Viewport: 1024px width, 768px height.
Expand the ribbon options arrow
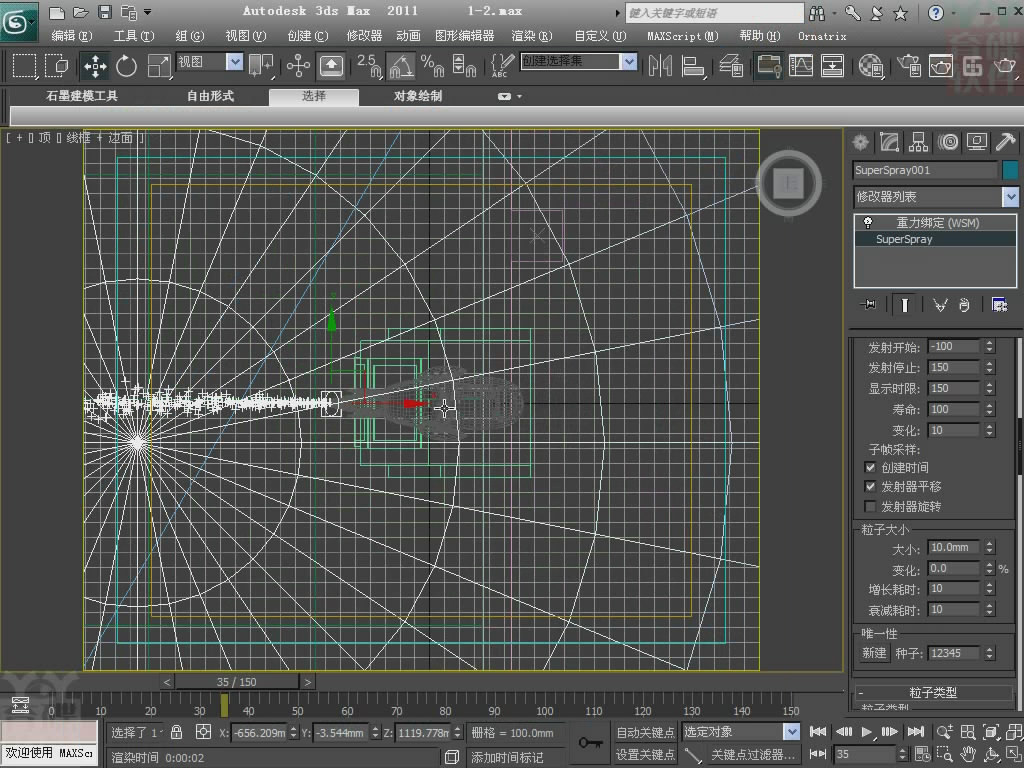pyautogui.click(x=519, y=97)
